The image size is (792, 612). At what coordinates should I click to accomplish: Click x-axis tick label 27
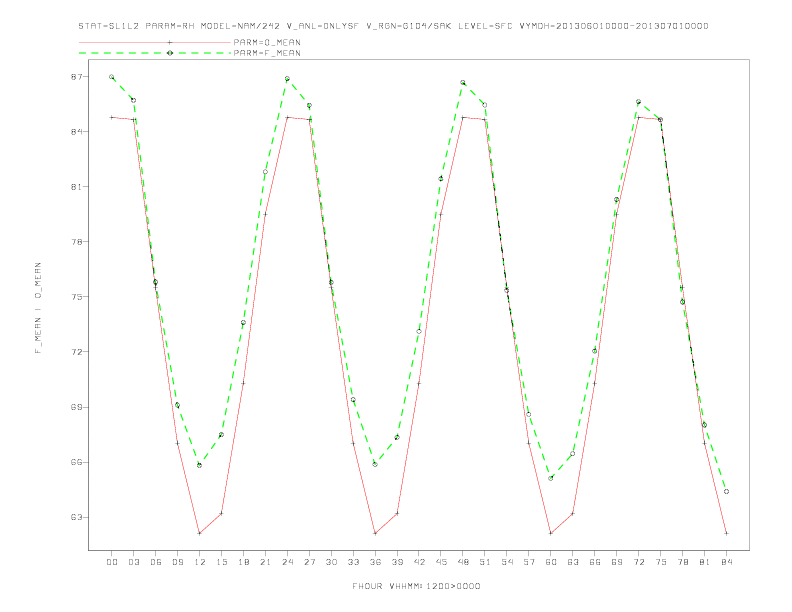tap(309, 562)
